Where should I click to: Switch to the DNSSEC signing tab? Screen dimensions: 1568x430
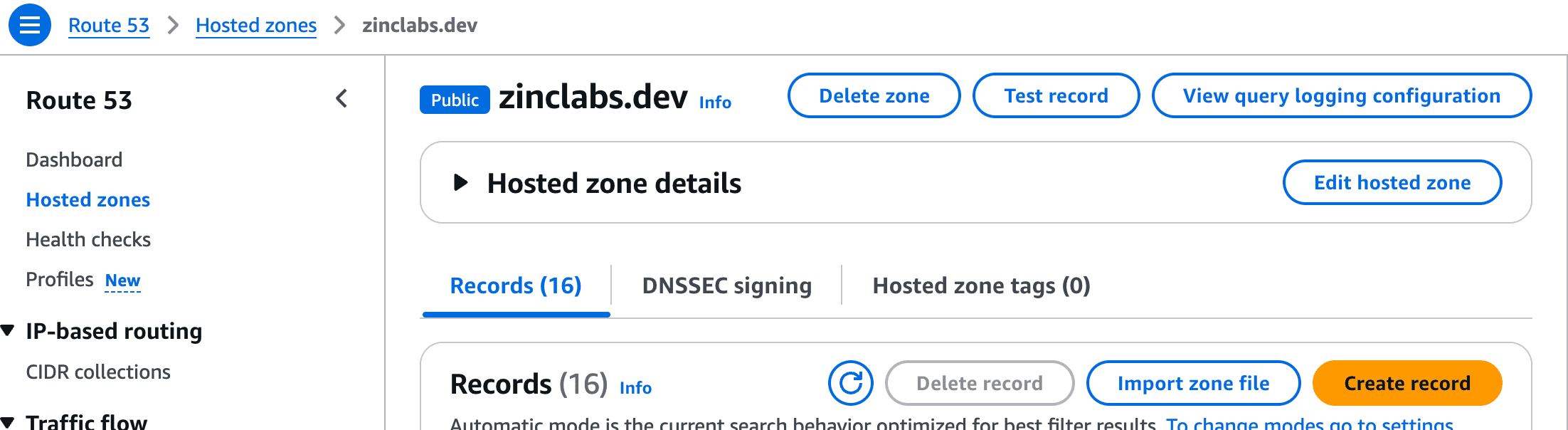point(726,285)
